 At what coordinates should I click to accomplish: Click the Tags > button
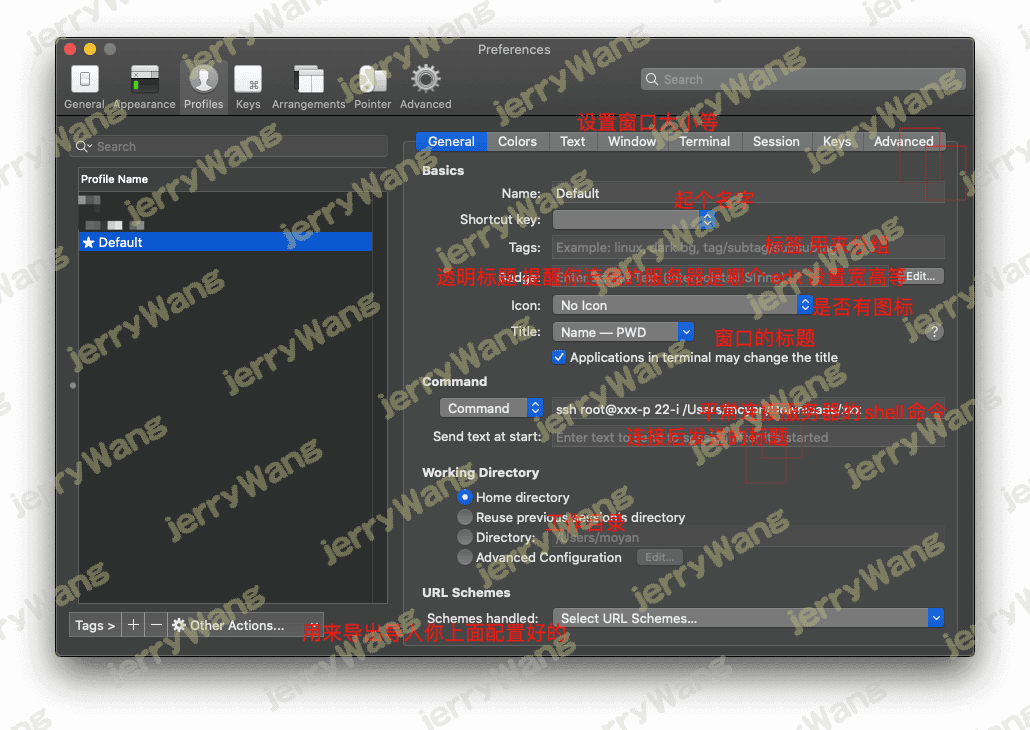click(x=95, y=625)
